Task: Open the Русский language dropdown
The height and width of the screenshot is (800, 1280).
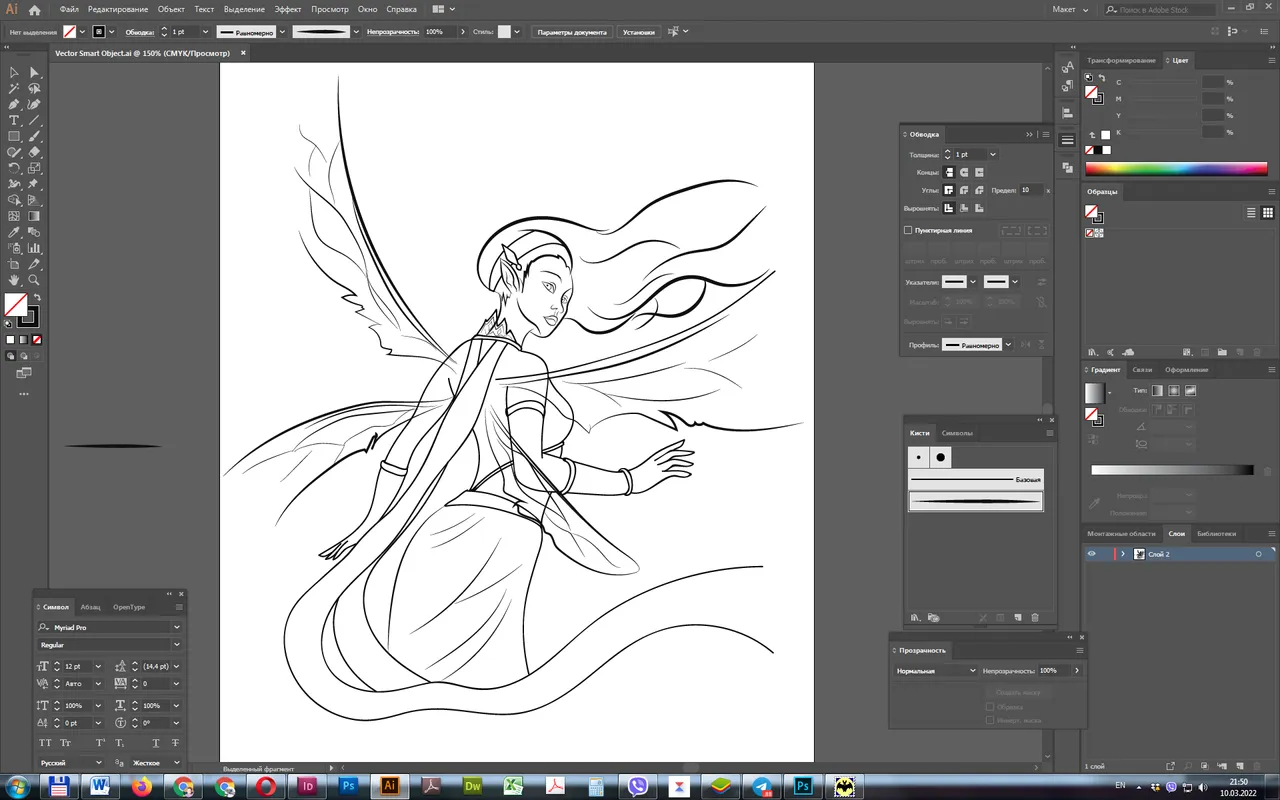Action: click(x=98, y=763)
